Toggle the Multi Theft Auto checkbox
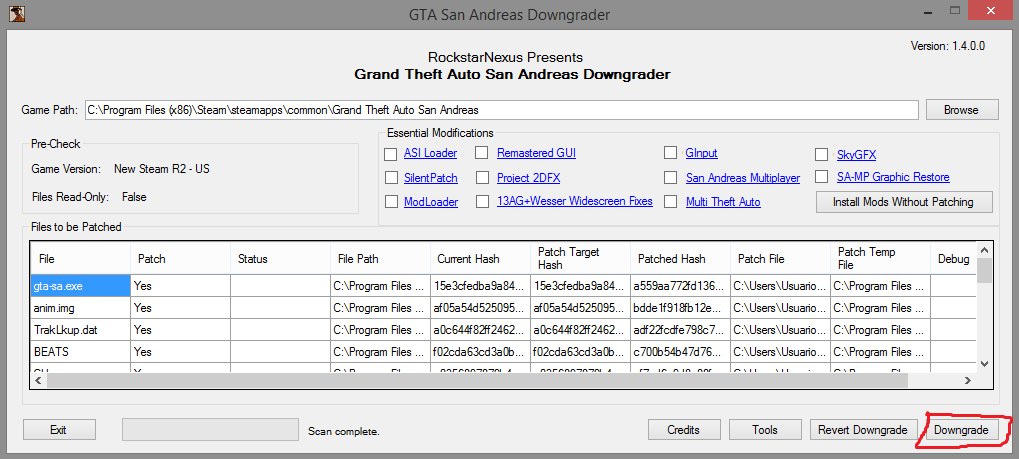This screenshot has width=1019, height=459. coord(670,202)
